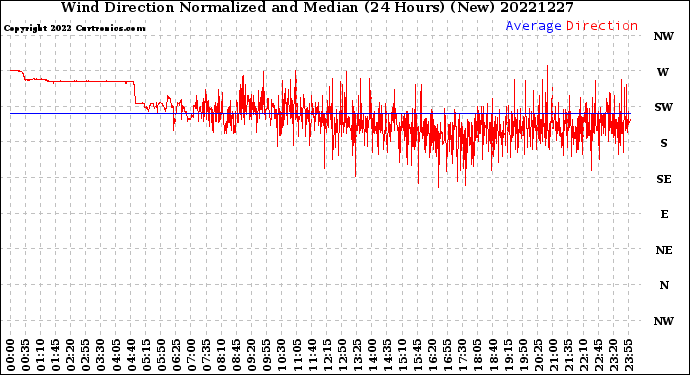Click the 13:25 time axis label
The width and height of the screenshot is (690, 375).
click(x=357, y=355)
